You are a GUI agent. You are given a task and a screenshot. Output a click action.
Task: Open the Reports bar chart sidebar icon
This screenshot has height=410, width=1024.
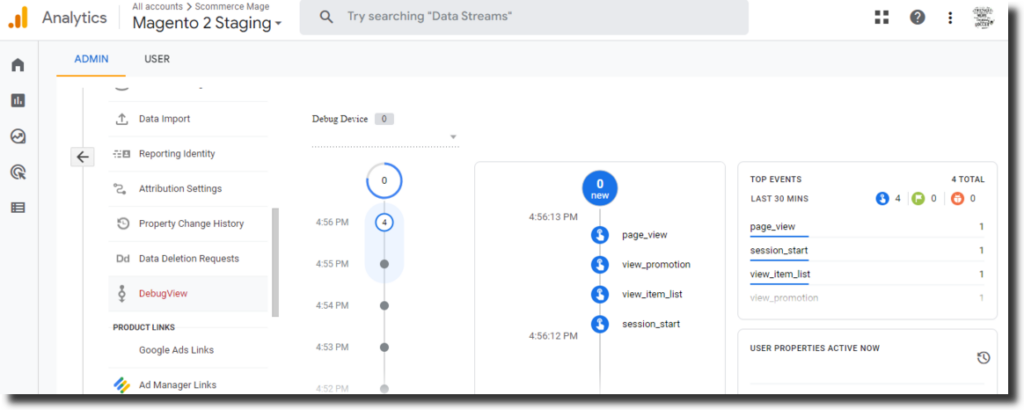[x=18, y=101]
